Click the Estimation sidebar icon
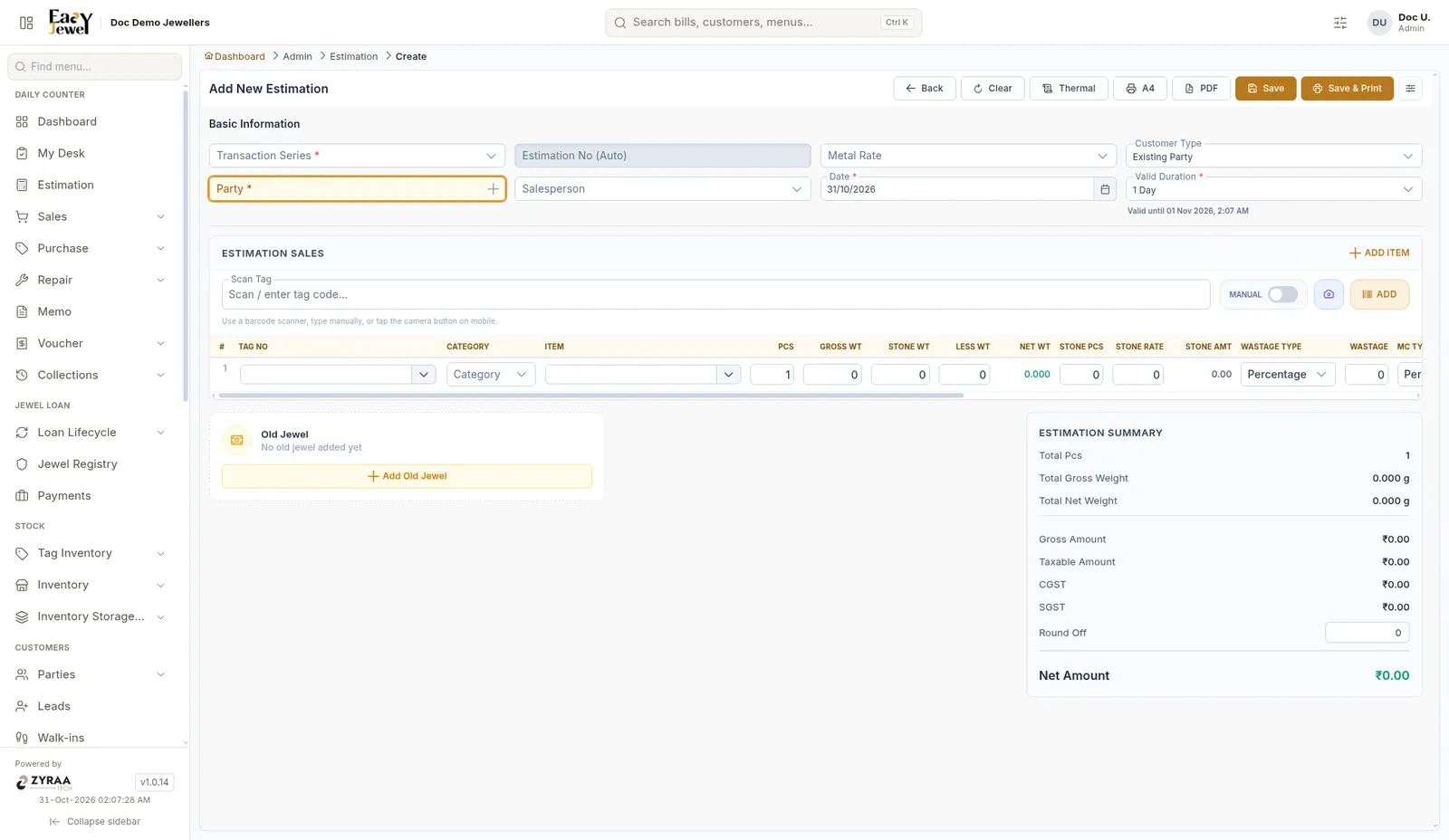 23,185
